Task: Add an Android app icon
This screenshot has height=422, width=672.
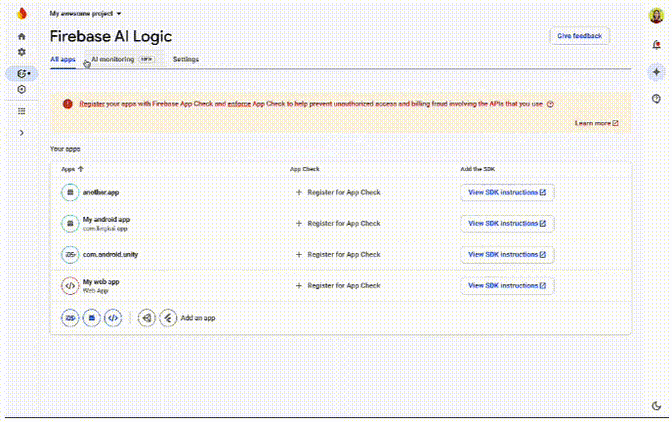Action: point(91,318)
